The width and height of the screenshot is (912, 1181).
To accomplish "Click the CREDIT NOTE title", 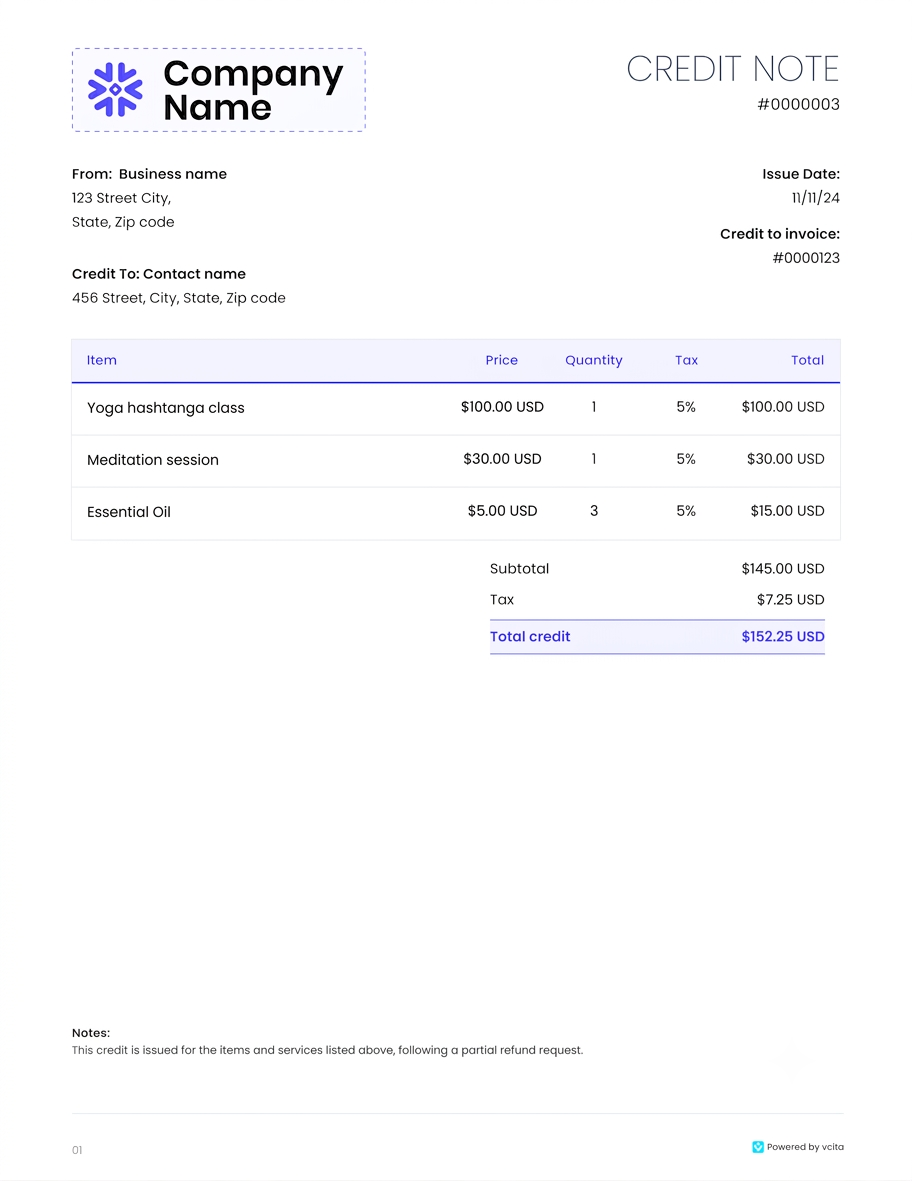I will pos(733,69).
